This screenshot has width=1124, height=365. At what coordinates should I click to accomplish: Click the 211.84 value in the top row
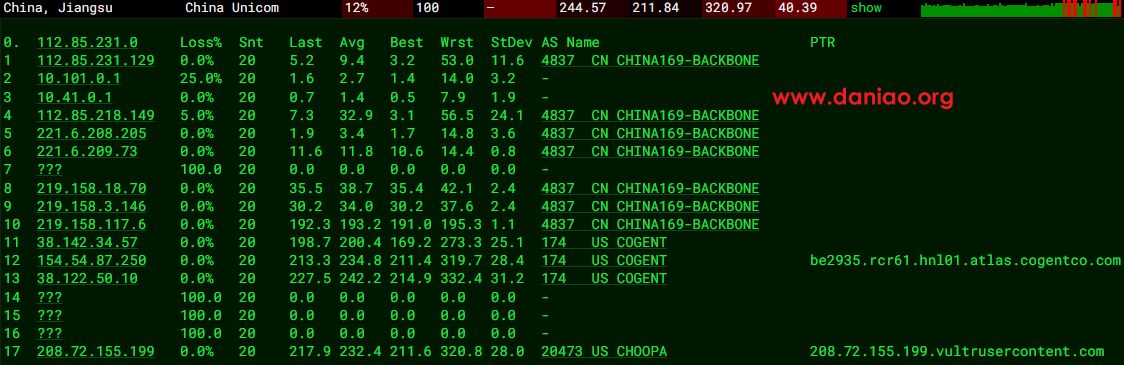(656, 9)
